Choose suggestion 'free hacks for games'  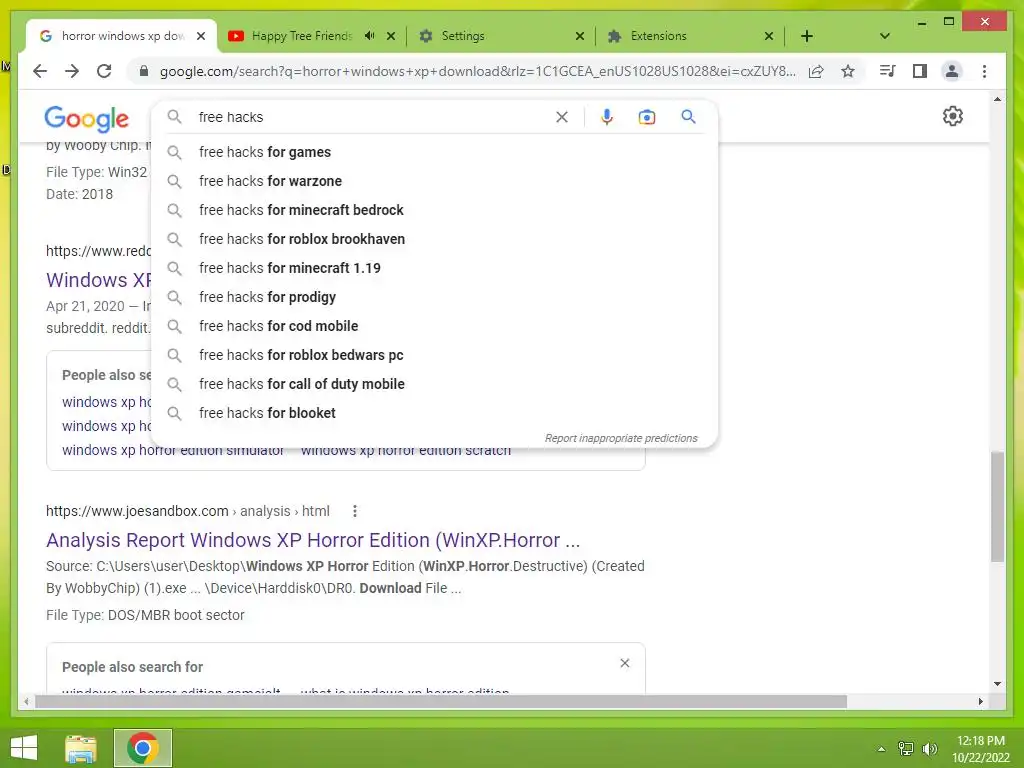tap(434, 152)
